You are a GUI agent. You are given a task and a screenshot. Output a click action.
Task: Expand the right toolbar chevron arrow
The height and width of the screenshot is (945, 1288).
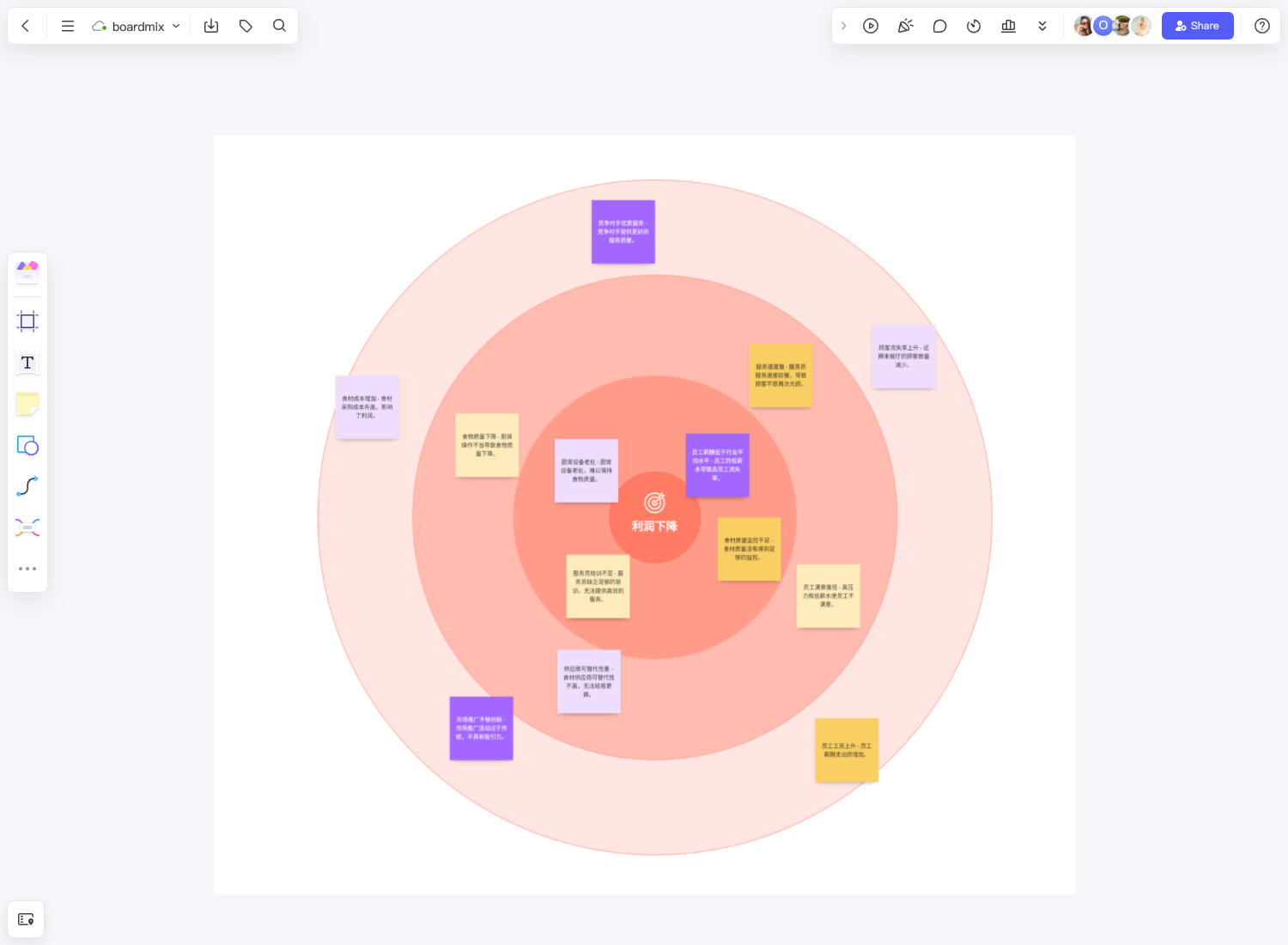[x=844, y=26]
